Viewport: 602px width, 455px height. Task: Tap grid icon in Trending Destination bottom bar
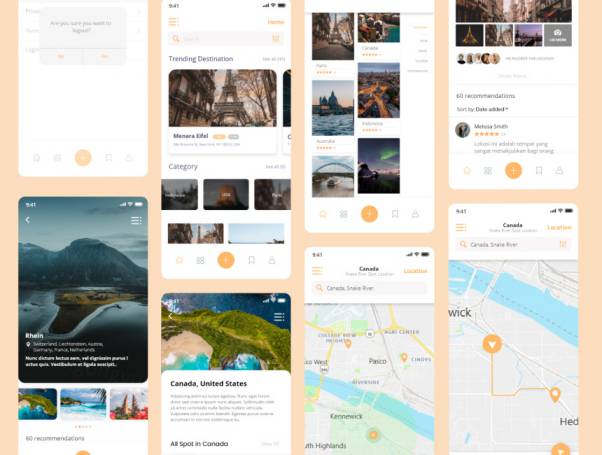click(x=201, y=260)
